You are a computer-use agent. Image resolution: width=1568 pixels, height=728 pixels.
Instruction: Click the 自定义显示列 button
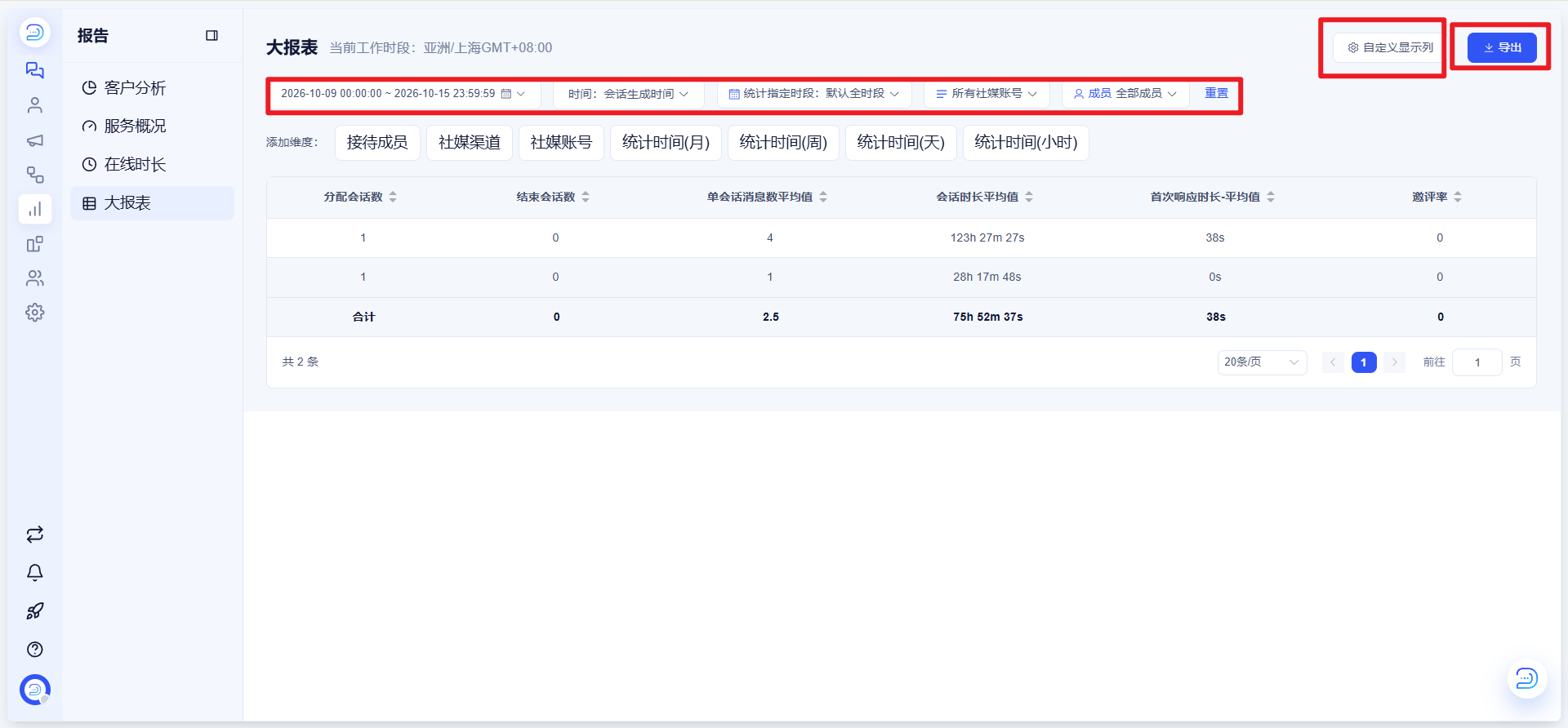[1390, 47]
